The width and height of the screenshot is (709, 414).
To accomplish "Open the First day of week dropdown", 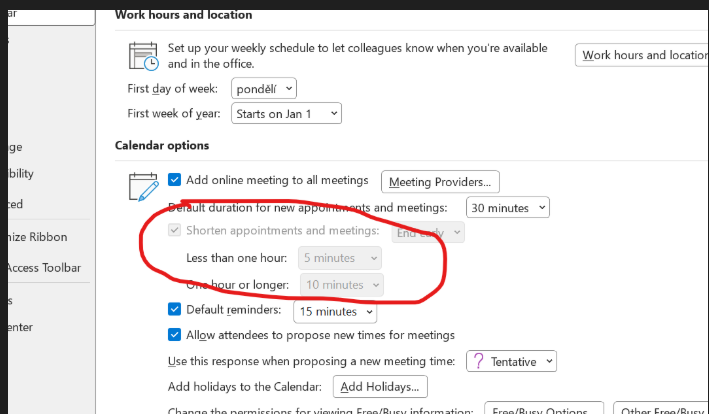I will point(264,89).
